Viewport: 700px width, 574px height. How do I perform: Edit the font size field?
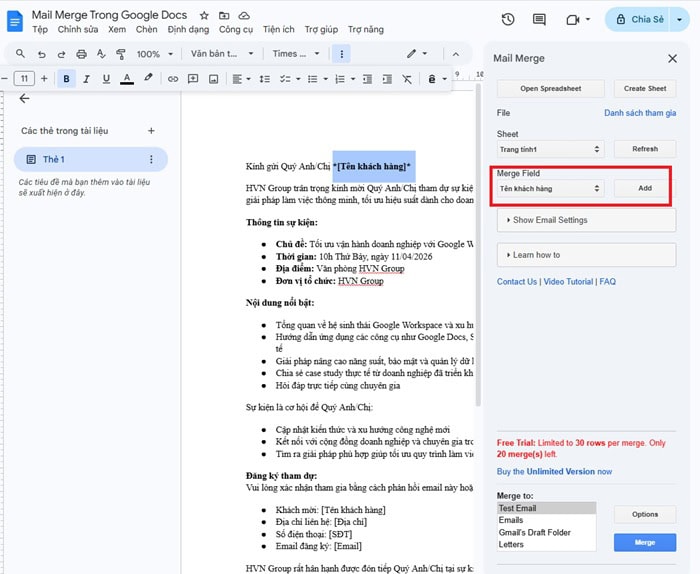(24, 79)
